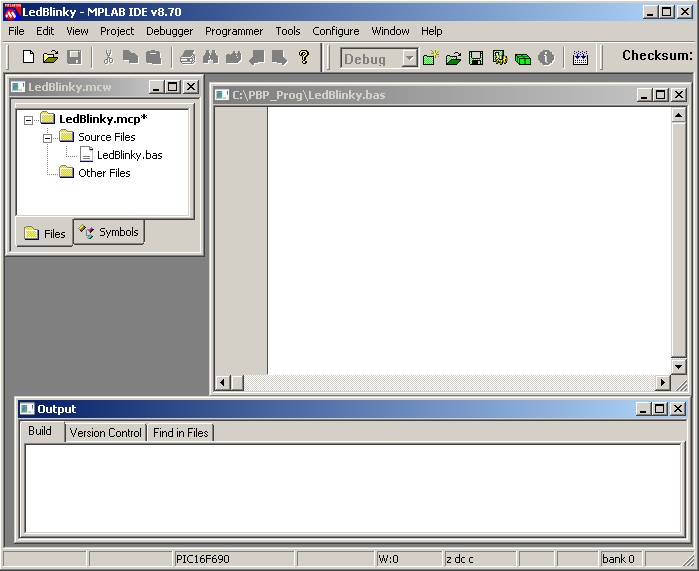Click the round project info icon
699x571 pixels.
546,58
